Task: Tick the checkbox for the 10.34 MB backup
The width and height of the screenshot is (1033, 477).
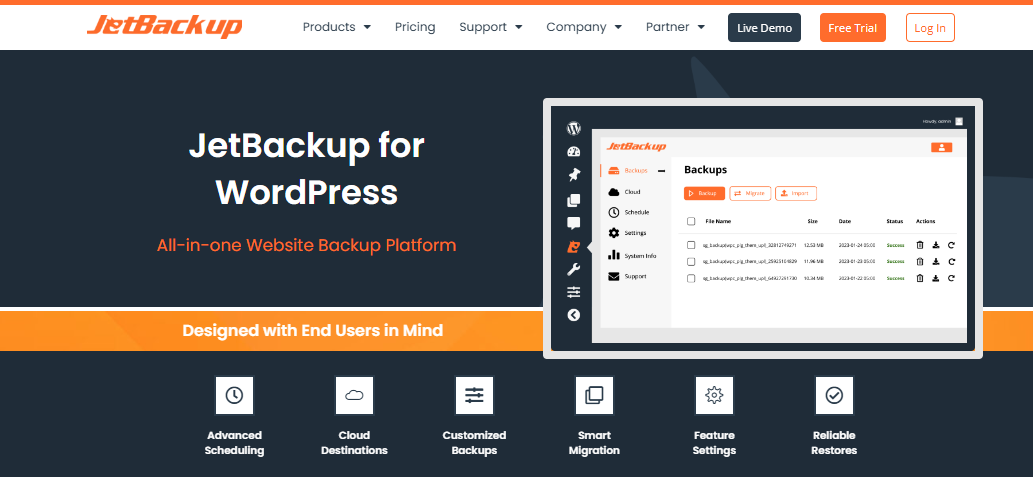Action: [x=691, y=279]
